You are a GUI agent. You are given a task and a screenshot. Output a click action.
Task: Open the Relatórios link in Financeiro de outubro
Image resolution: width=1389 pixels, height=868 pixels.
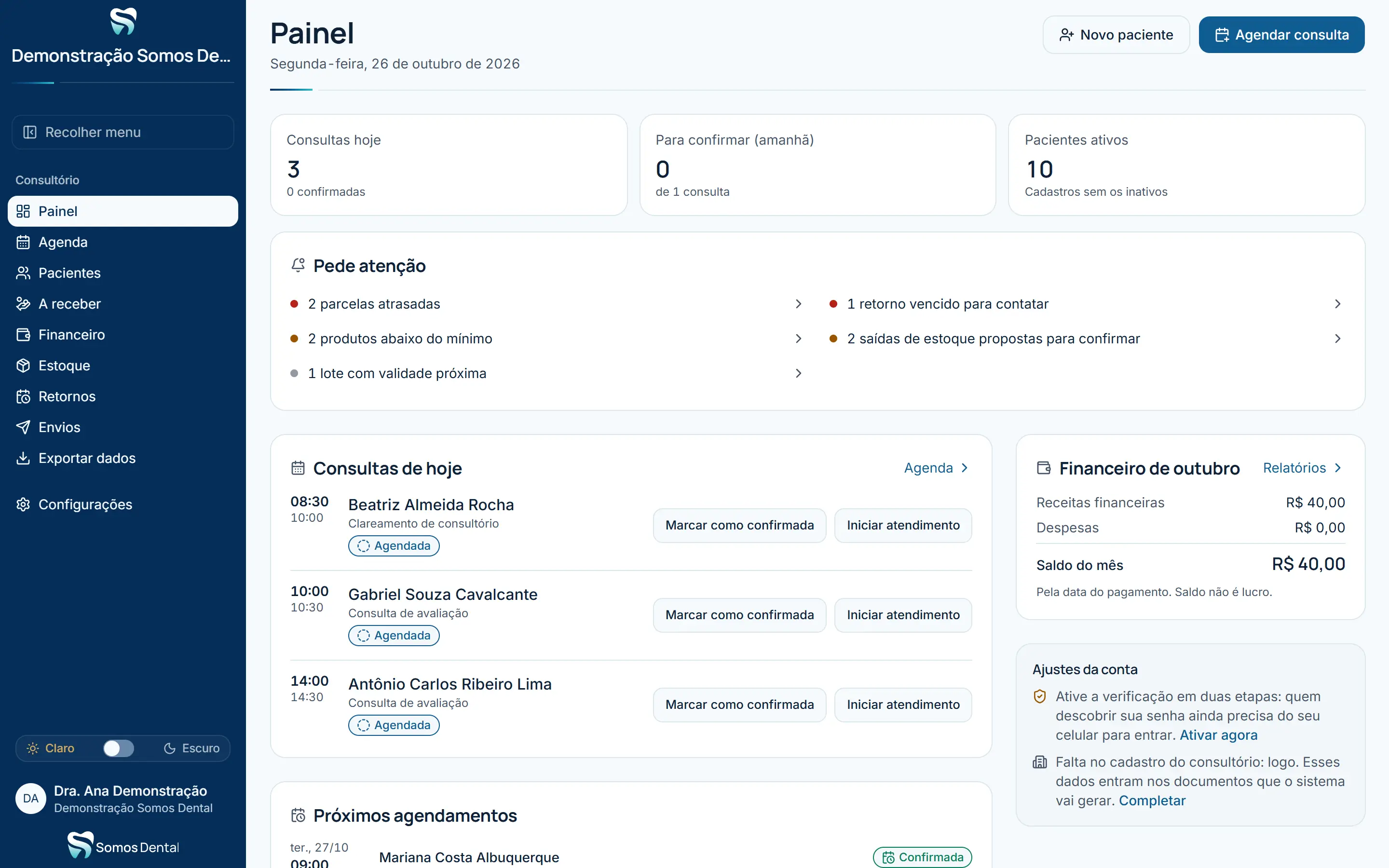coord(1302,468)
